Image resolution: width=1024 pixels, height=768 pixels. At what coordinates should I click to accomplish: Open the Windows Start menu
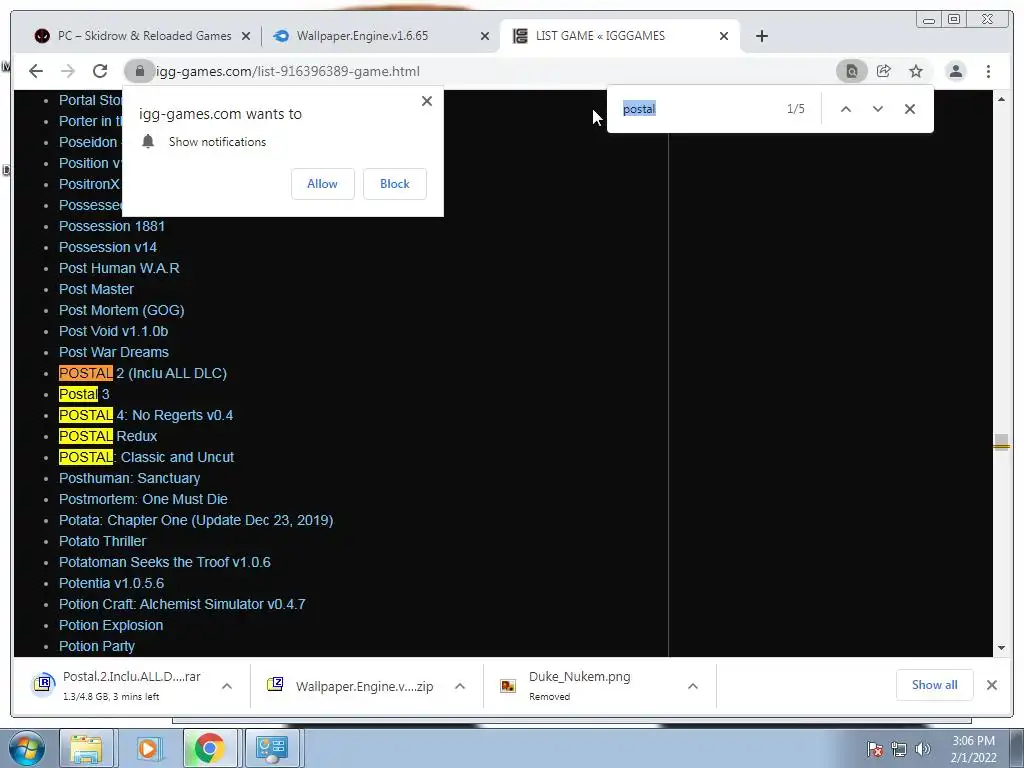click(25, 748)
